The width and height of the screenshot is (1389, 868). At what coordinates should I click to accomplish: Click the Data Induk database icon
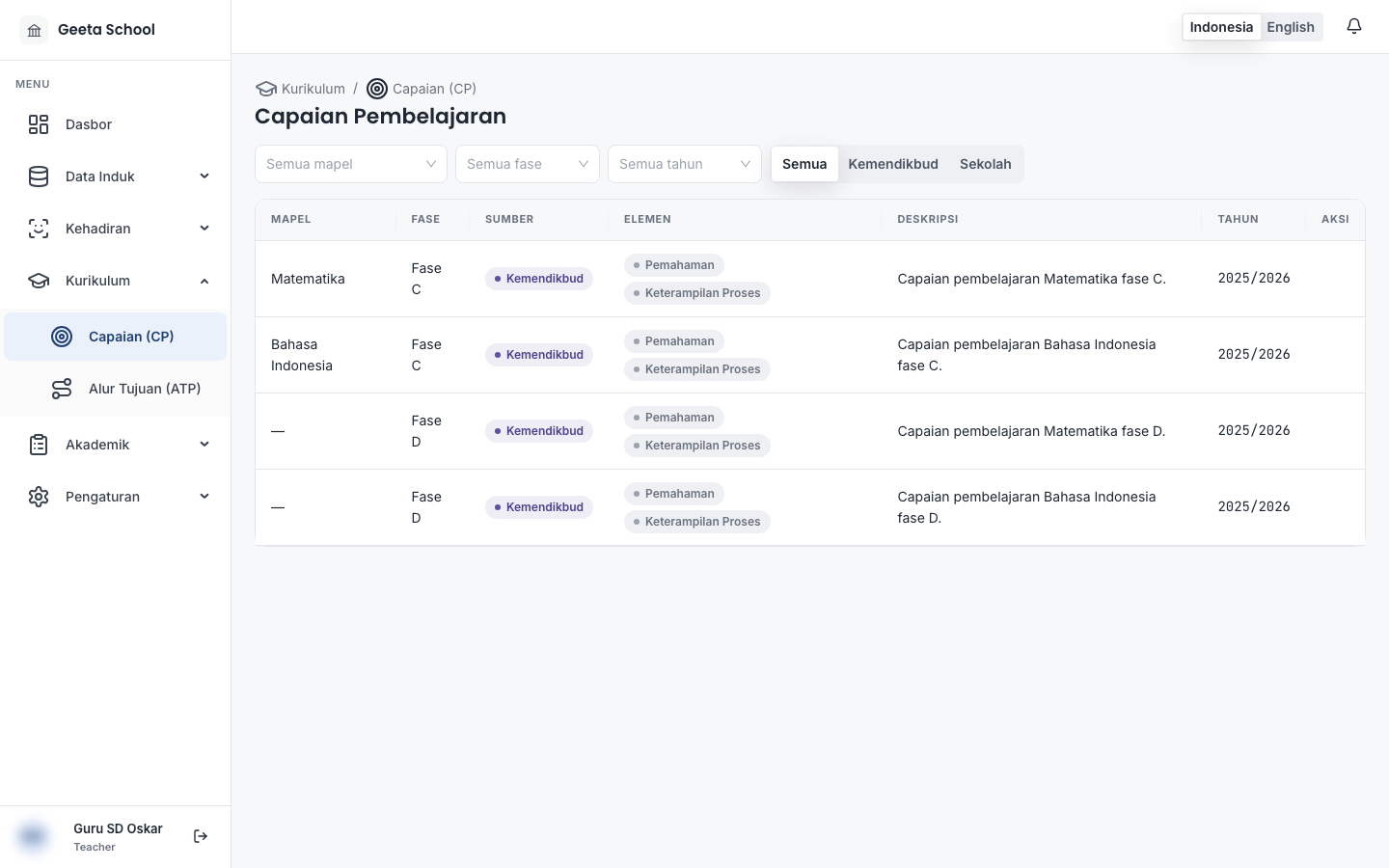click(x=39, y=176)
